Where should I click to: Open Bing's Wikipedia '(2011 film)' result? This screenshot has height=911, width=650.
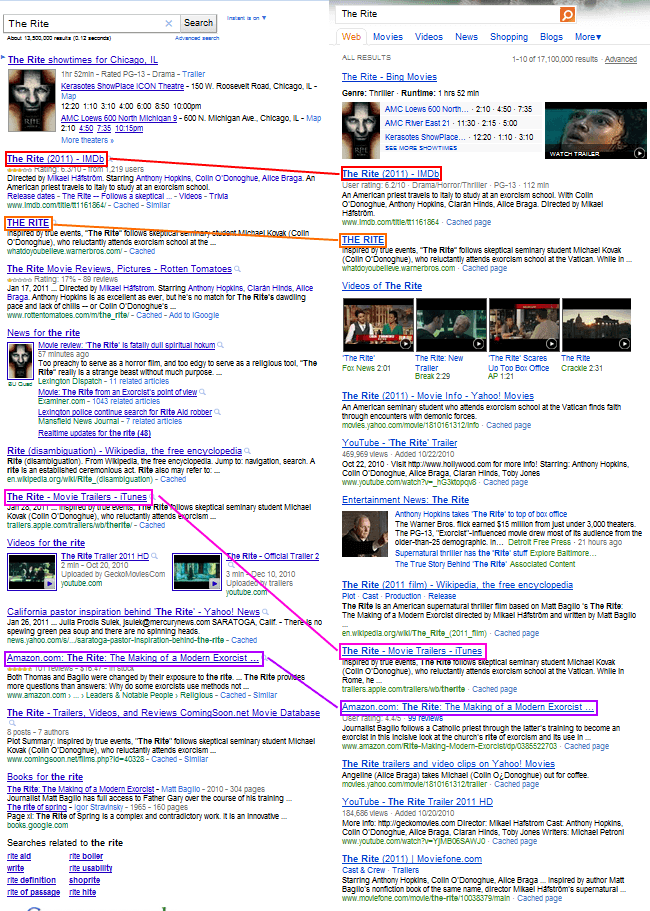[457, 584]
